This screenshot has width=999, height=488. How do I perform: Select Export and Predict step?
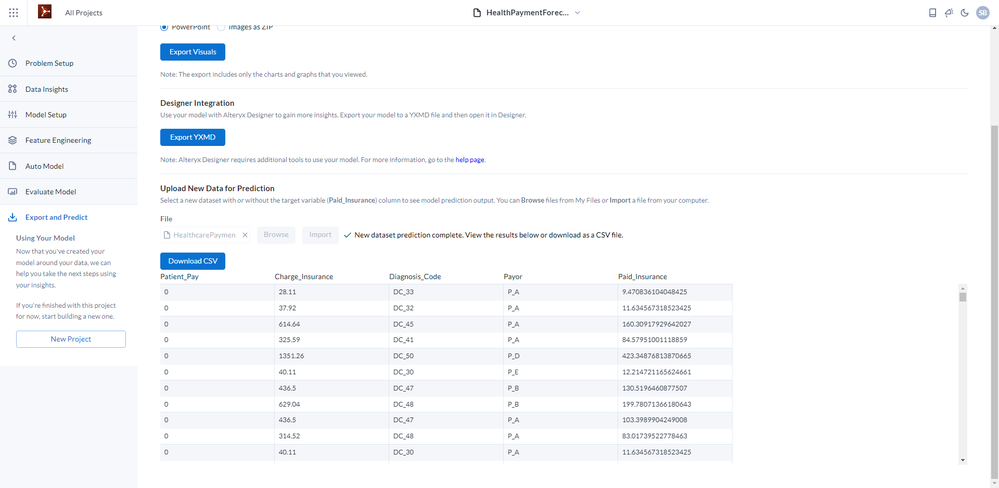coord(69,217)
